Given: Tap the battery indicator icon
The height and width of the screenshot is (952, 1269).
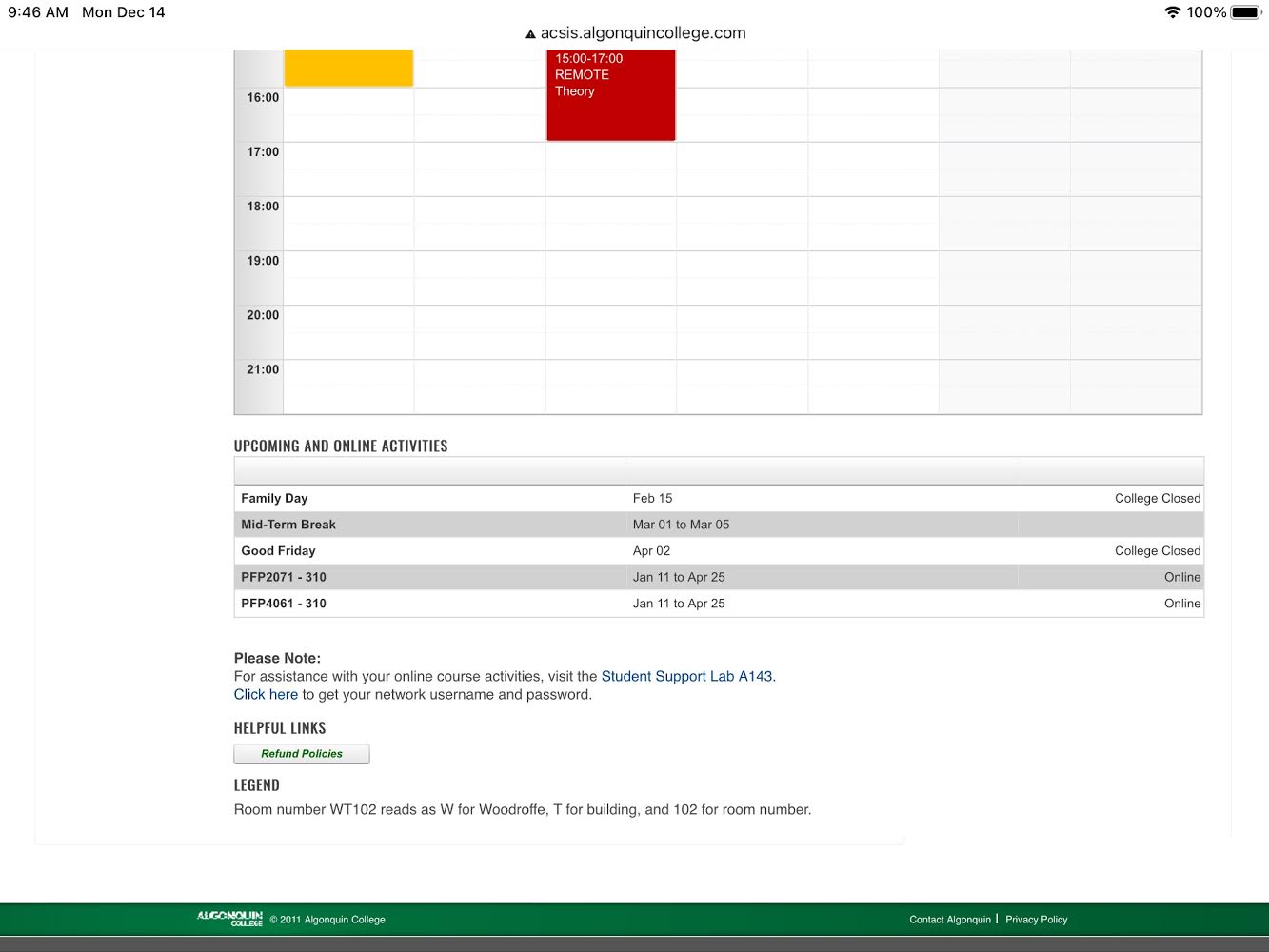Looking at the screenshot, I should coord(1246,12).
